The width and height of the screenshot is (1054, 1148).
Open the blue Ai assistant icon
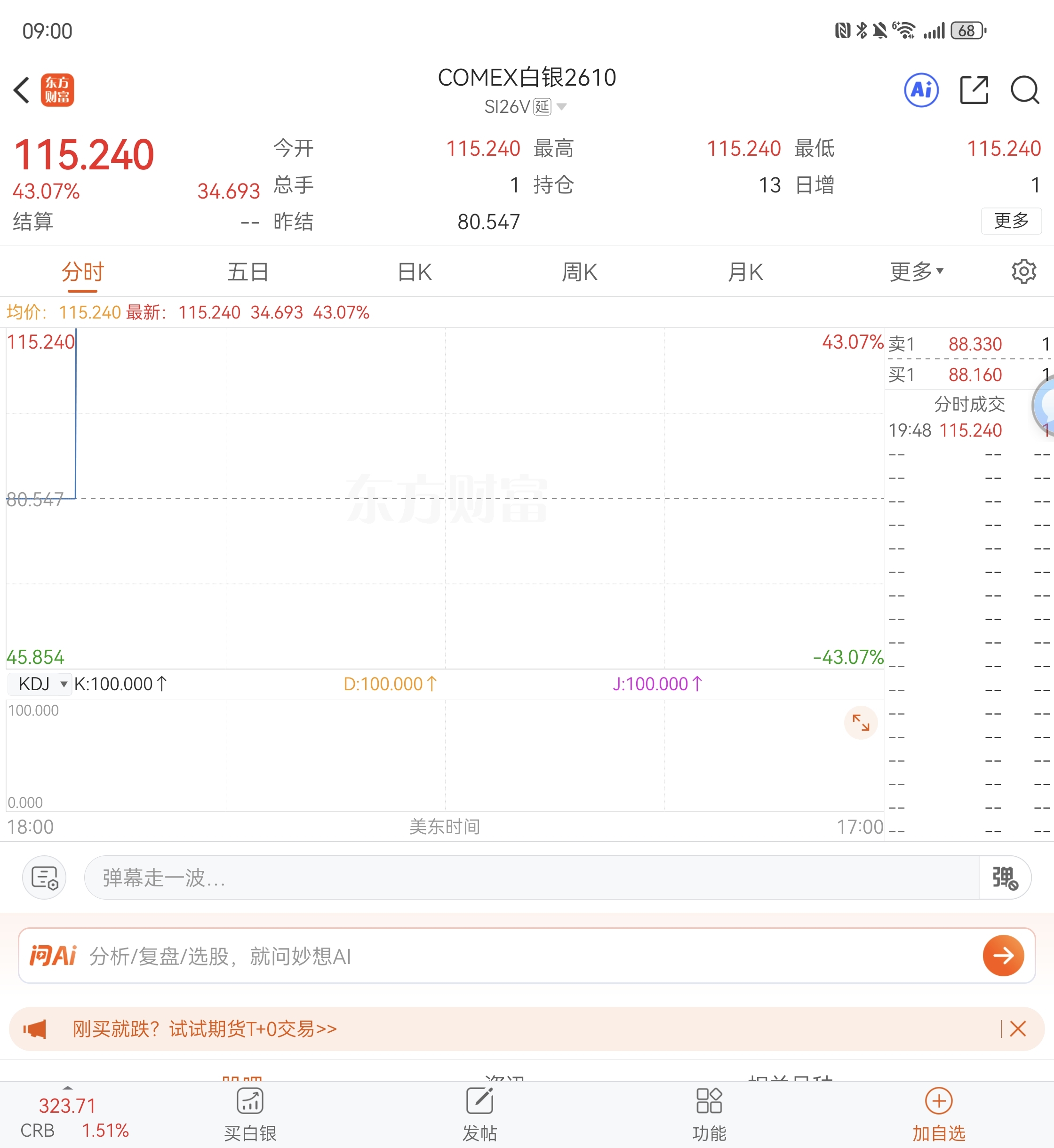tap(921, 90)
